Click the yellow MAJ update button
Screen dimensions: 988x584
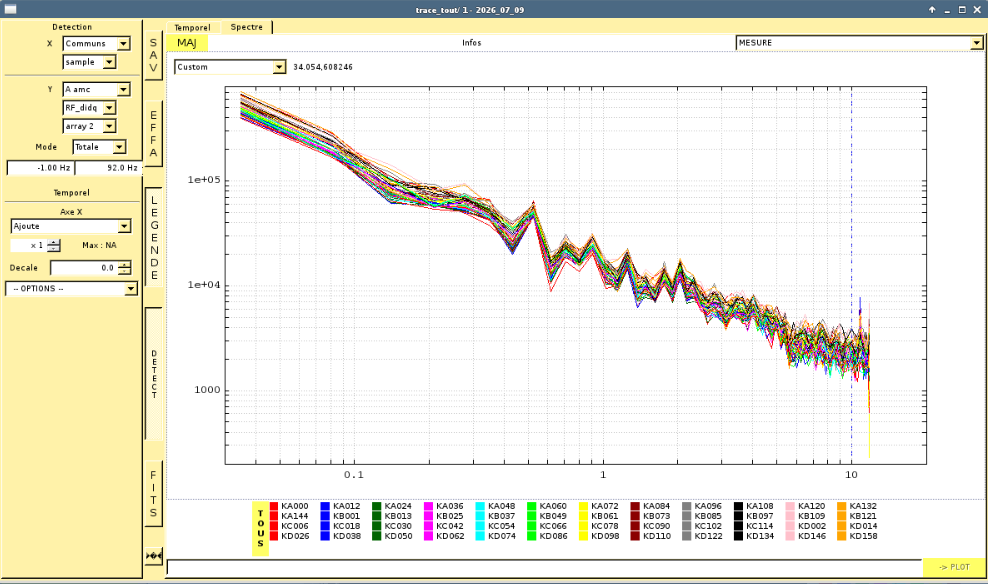coord(187,43)
